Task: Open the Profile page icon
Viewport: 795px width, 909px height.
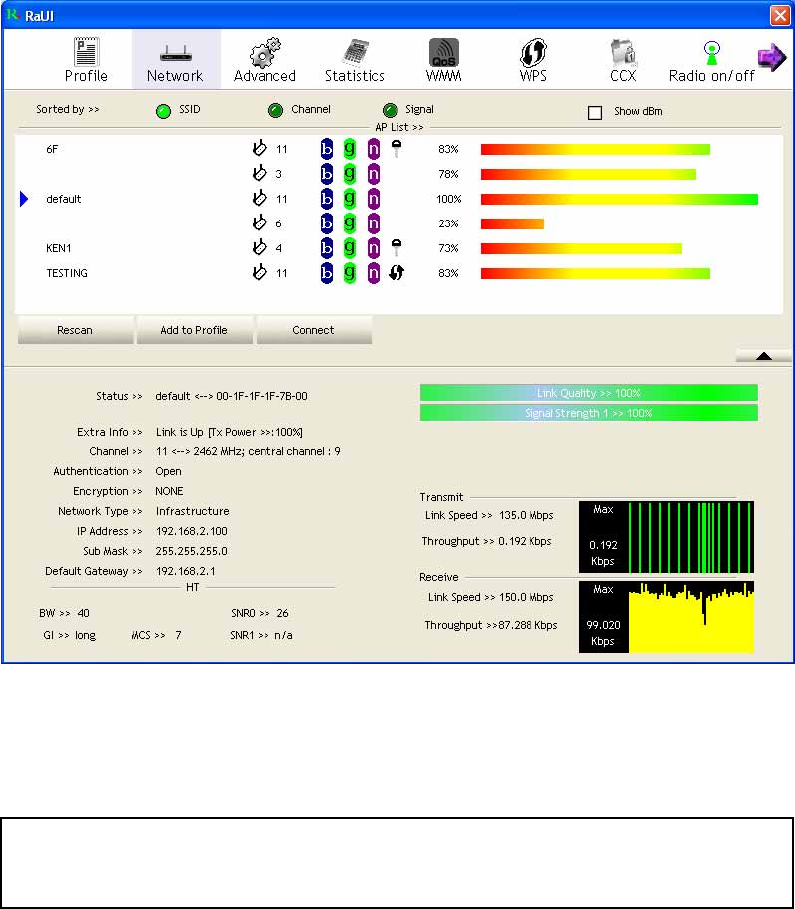Action: pyautogui.click(x=86, y=52)
